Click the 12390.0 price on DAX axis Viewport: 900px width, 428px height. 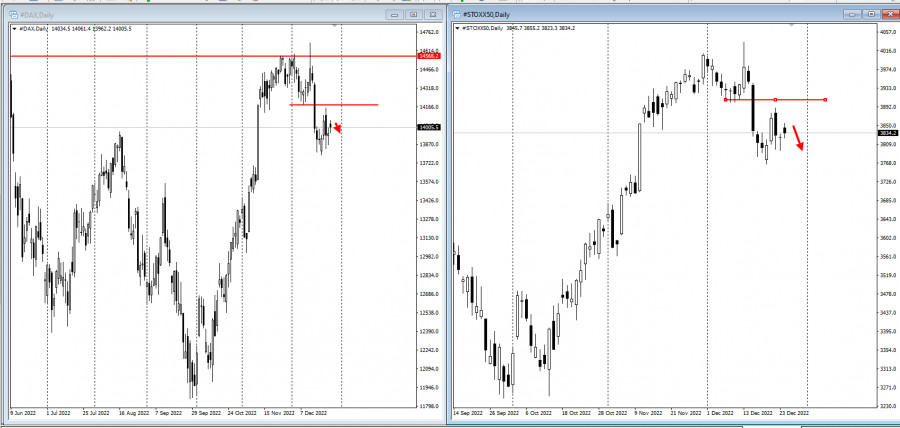coord(430,331)
